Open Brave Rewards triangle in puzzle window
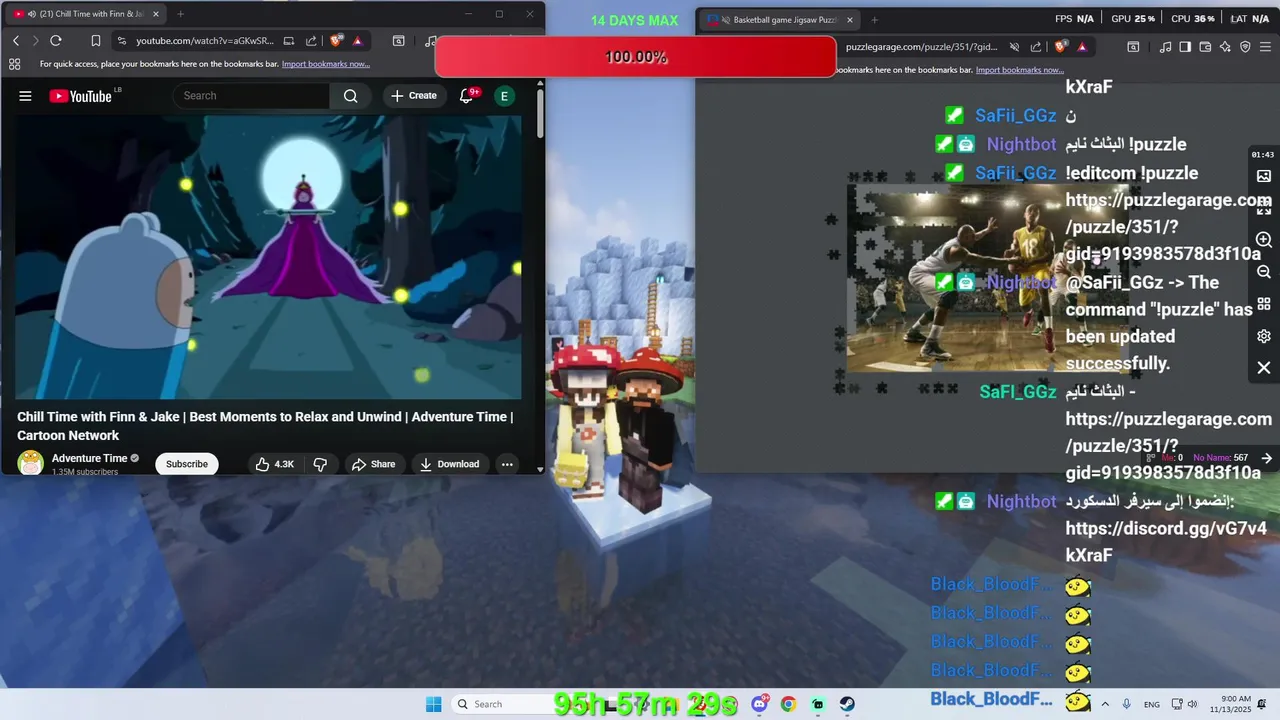This screenshot has width=1280, height=720. (1082, 47)
